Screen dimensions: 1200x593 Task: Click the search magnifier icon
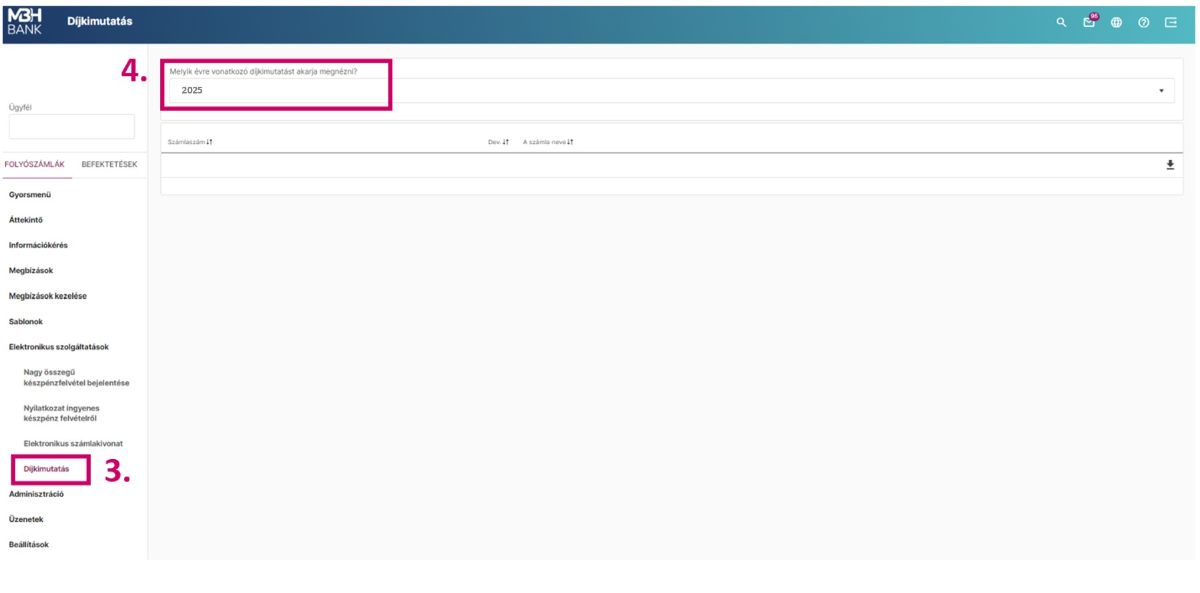1061,22
